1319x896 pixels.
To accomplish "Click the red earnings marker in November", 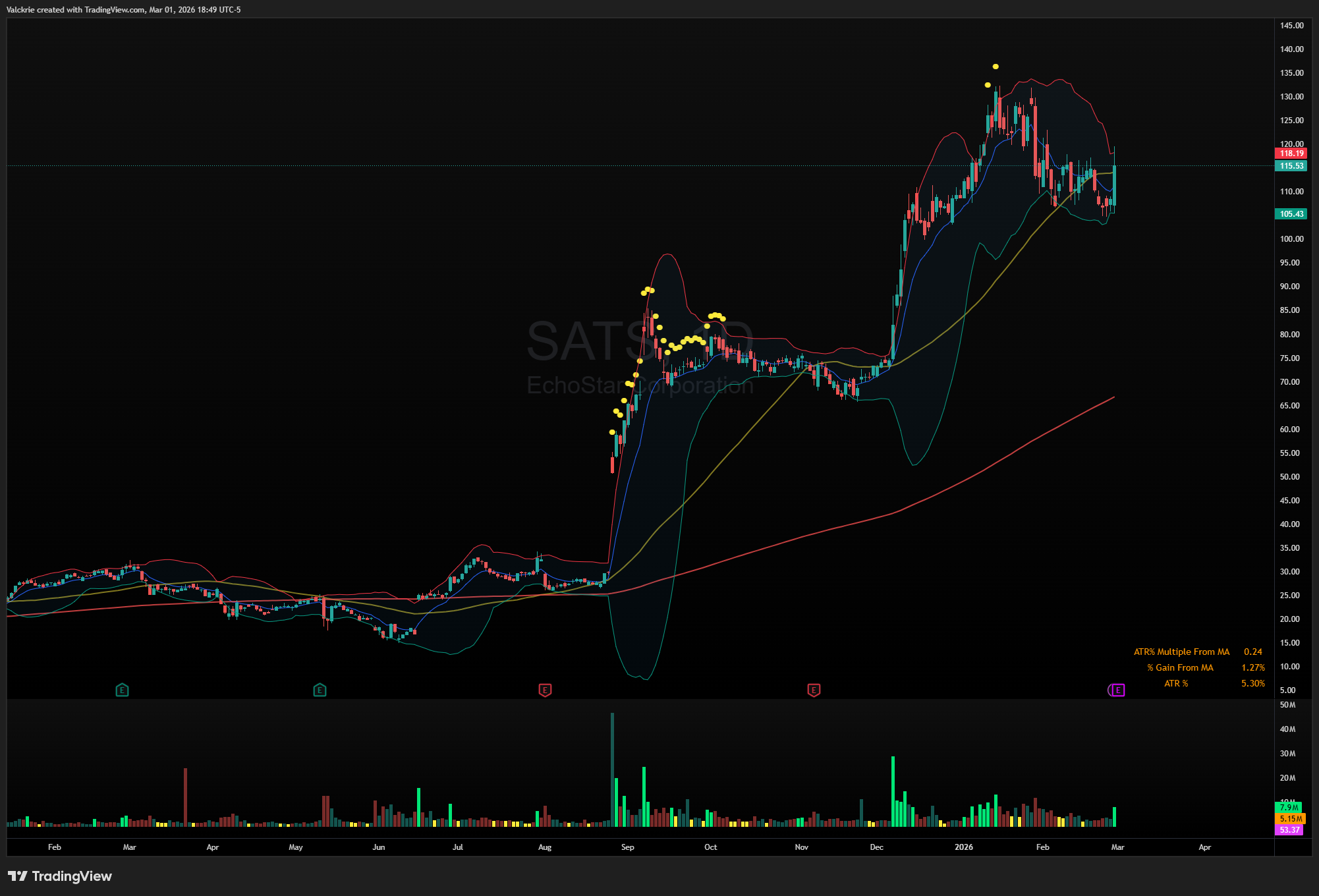I will 814,690.
